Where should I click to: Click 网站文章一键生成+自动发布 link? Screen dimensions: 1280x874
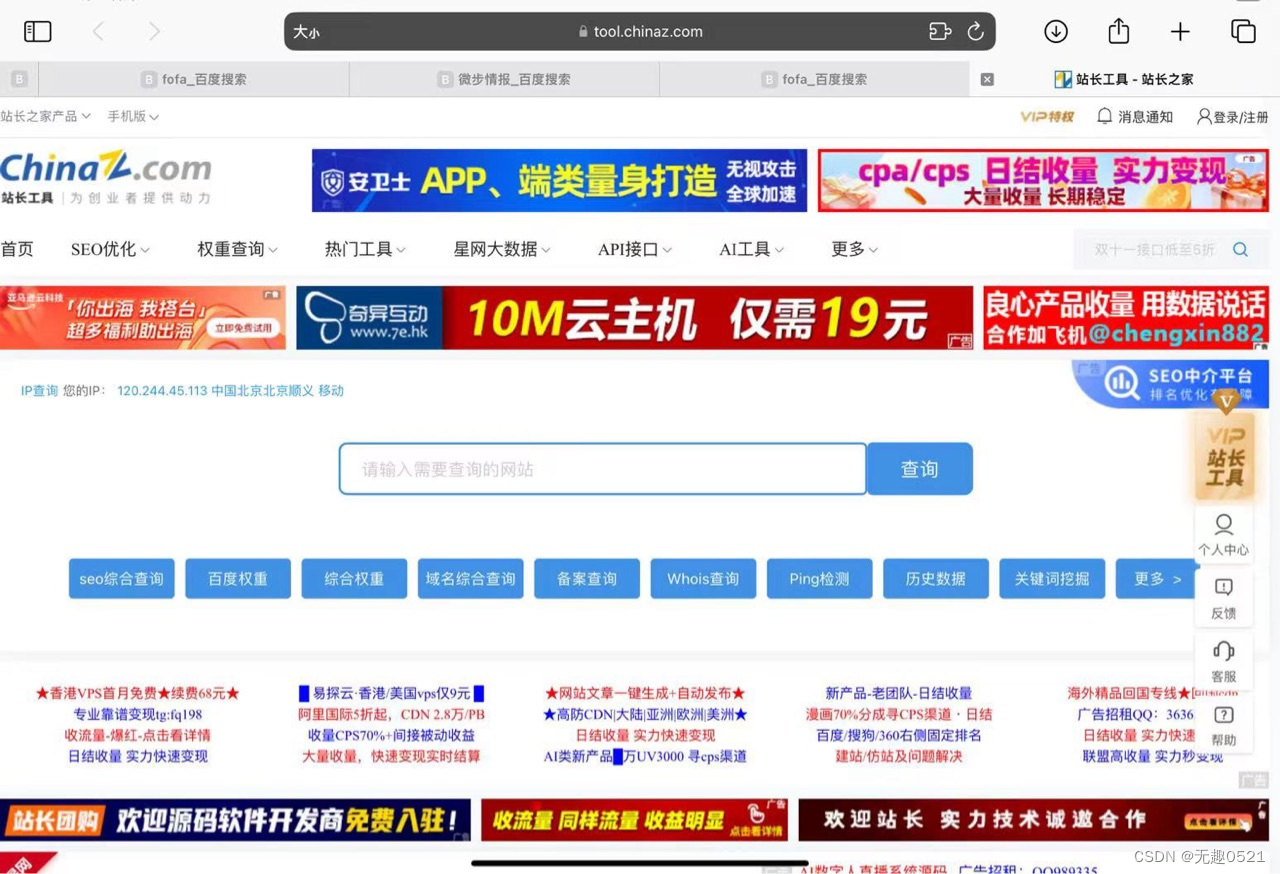pyautogui.click(x=645, y=693)
